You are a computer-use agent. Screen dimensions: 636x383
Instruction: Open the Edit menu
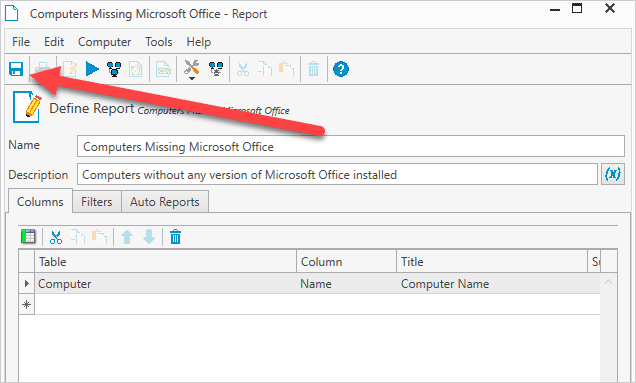[x=54, y=42]
